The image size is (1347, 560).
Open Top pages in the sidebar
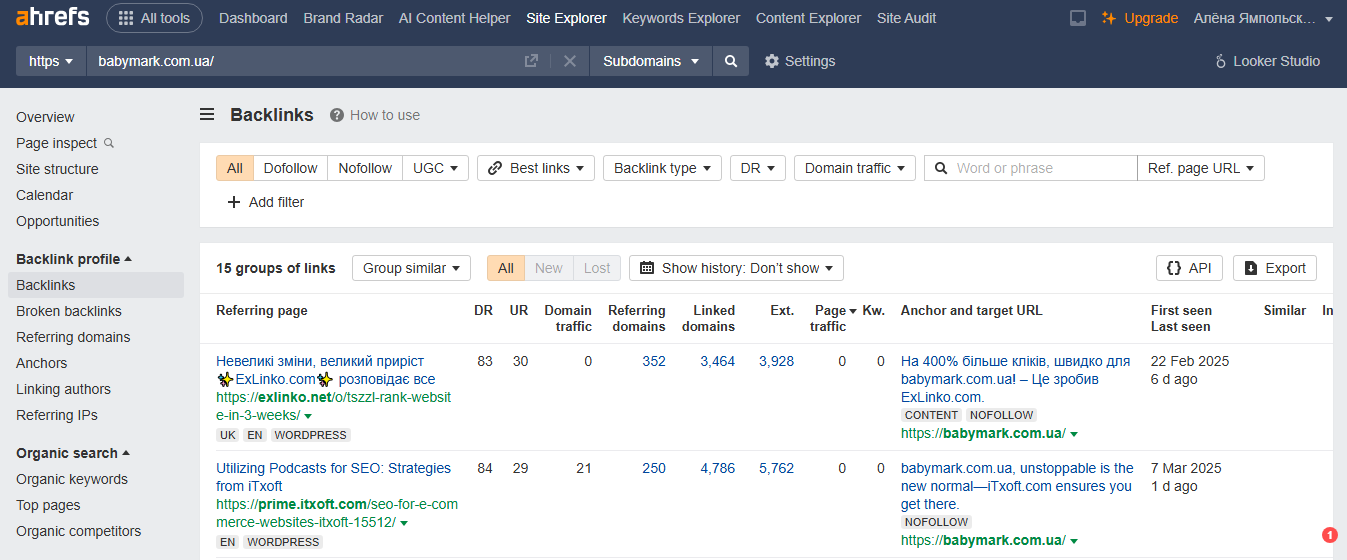pyautogui.click(x=48, y=505)
